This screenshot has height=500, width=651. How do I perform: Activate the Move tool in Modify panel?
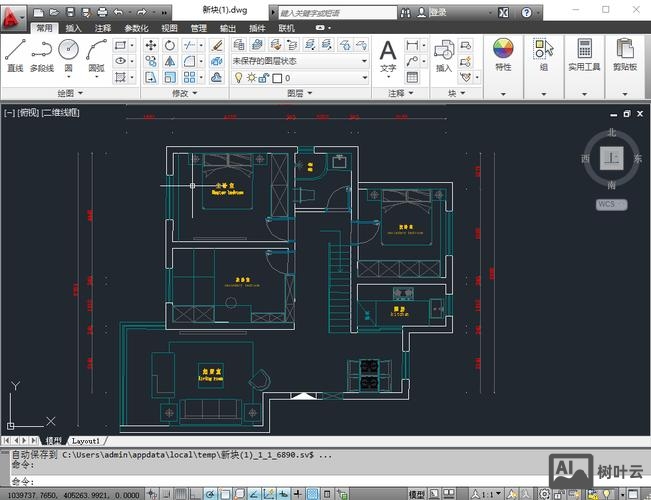(151, 45)
